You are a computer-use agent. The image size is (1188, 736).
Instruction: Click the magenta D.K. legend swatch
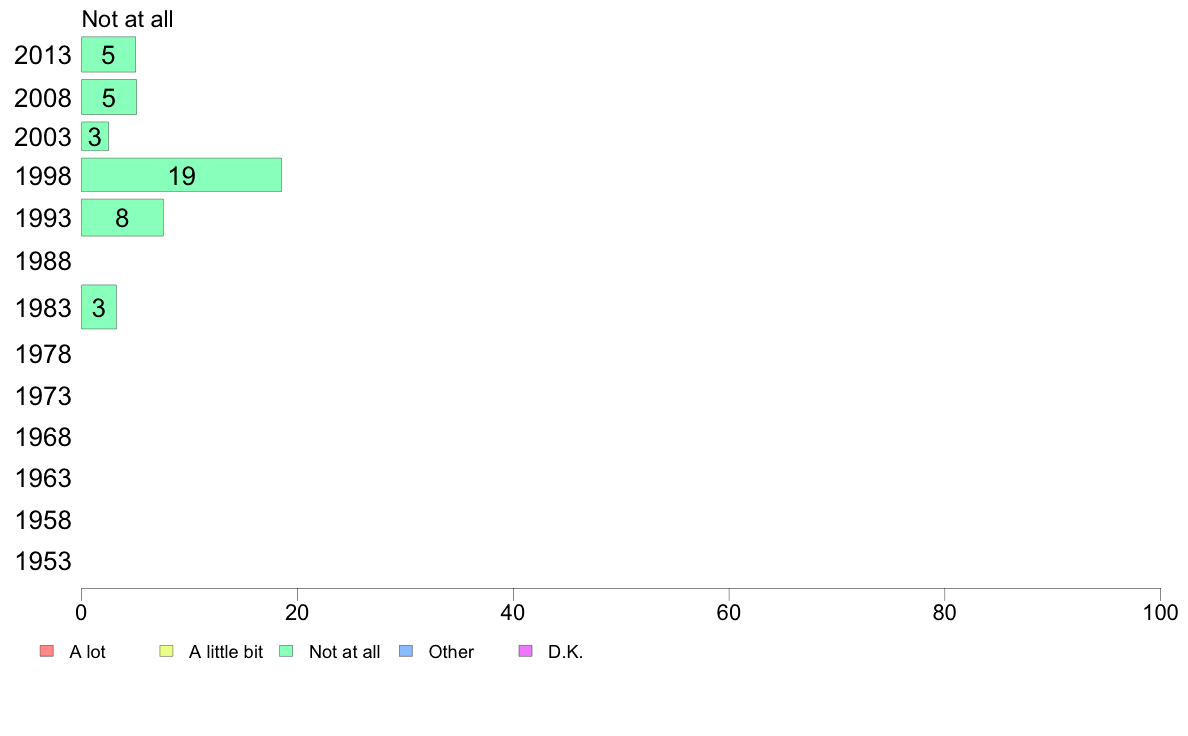[526, 651]
